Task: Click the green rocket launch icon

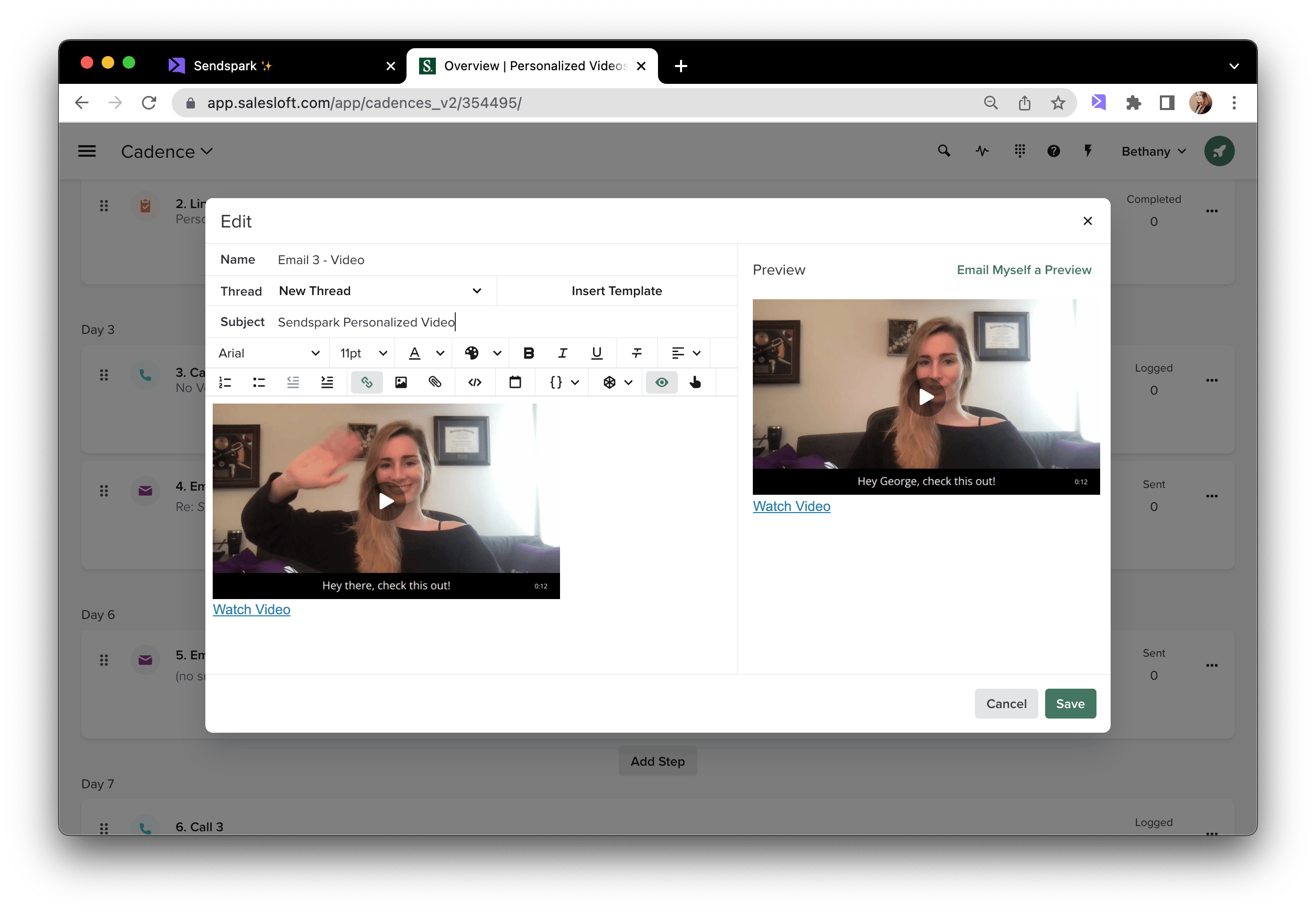Action: point(1219,151)
